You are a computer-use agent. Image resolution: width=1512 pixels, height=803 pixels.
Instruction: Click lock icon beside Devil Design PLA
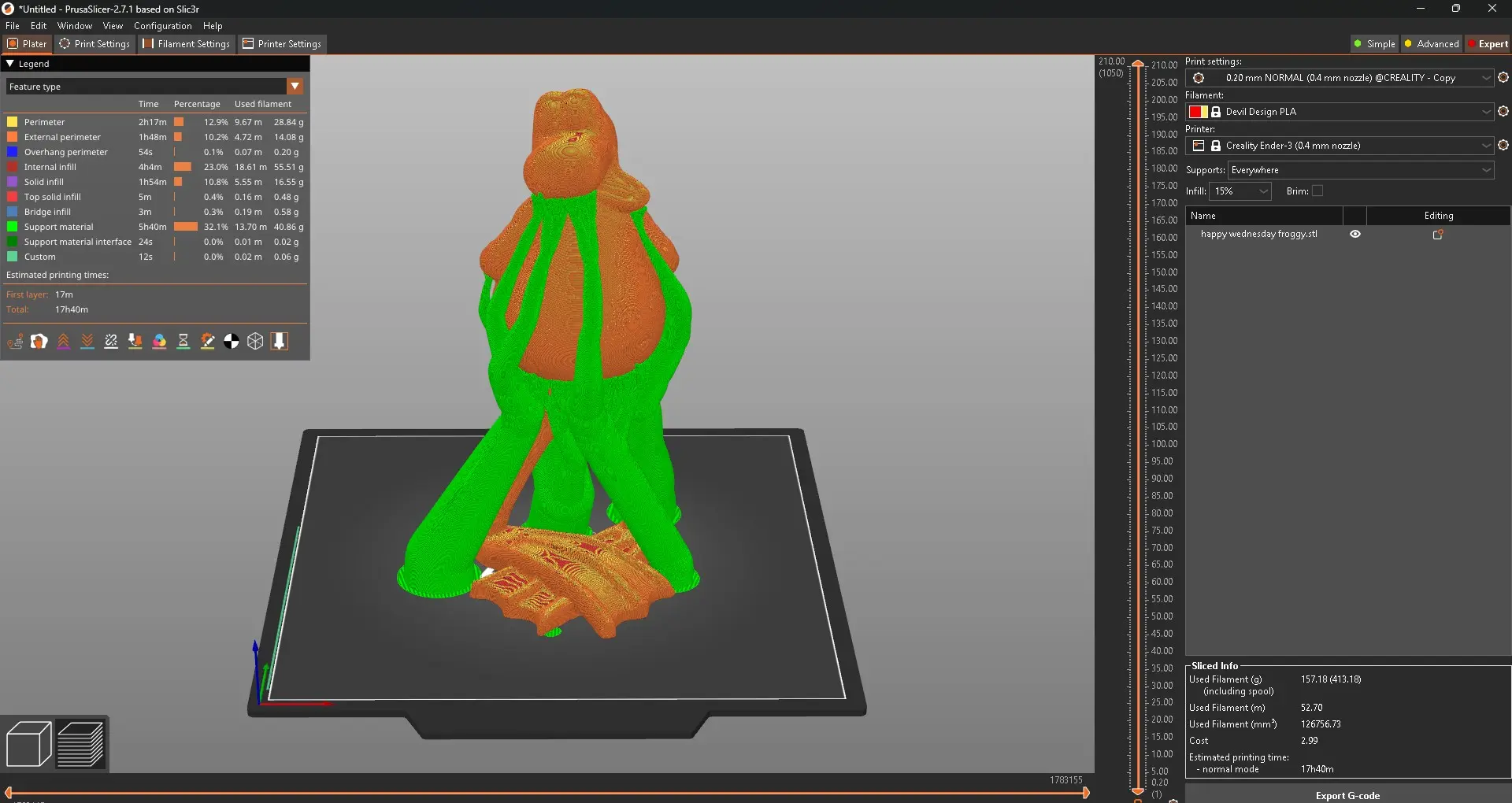pos(1216,112)
